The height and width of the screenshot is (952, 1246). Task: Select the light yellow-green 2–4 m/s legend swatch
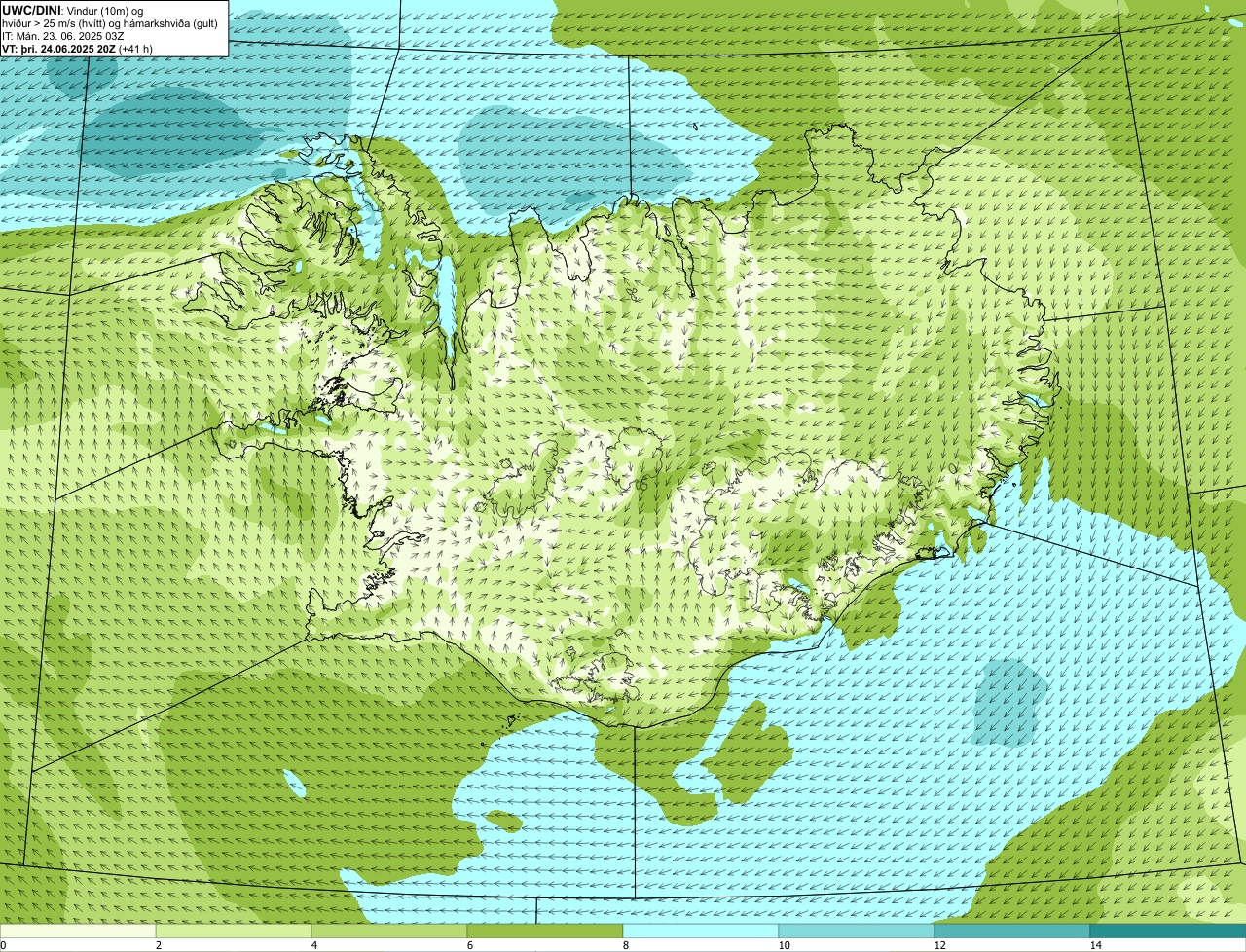[x=234, y=931]
